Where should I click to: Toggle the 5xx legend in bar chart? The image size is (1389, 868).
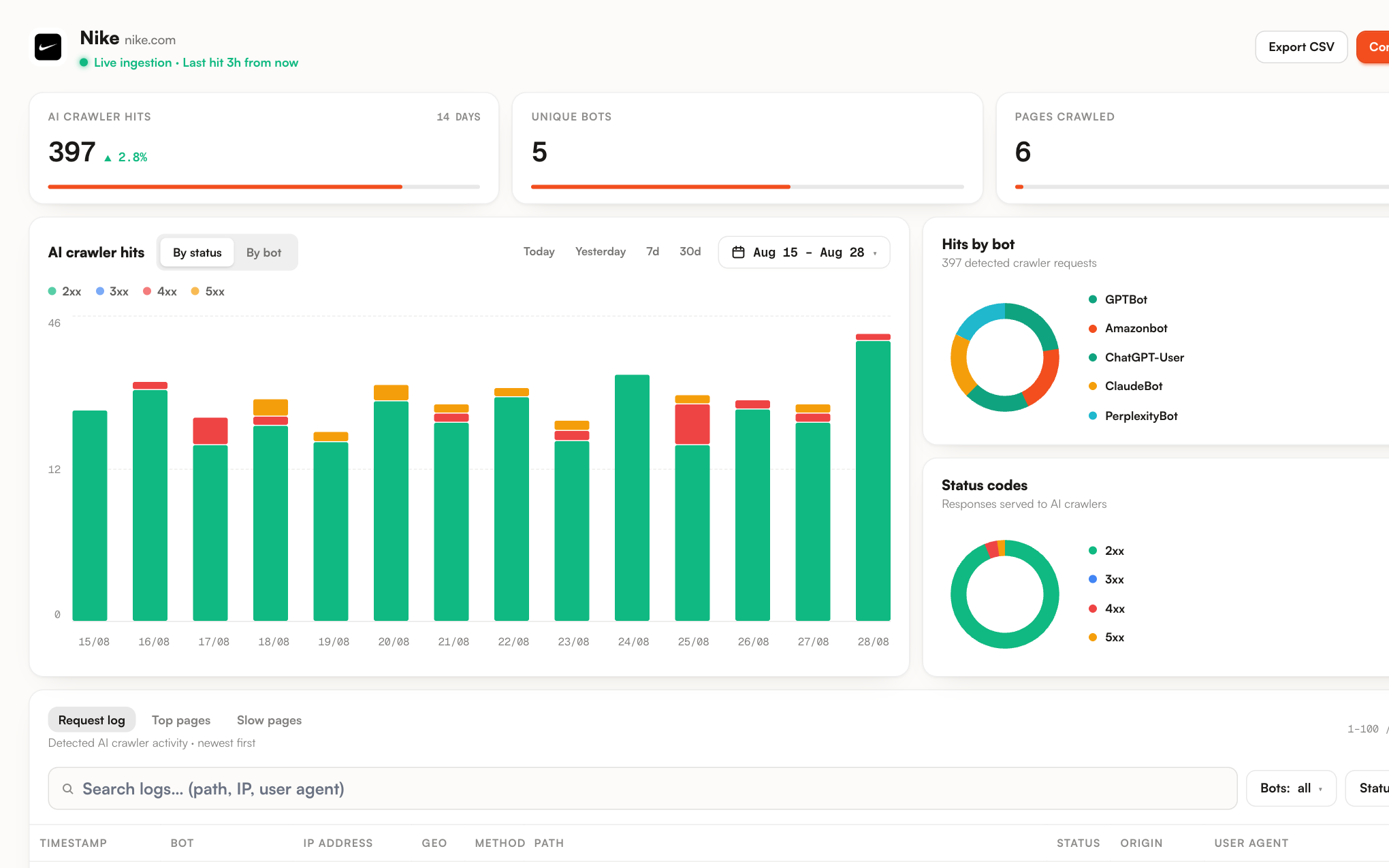pyautogui.click(x=208, y=291)
